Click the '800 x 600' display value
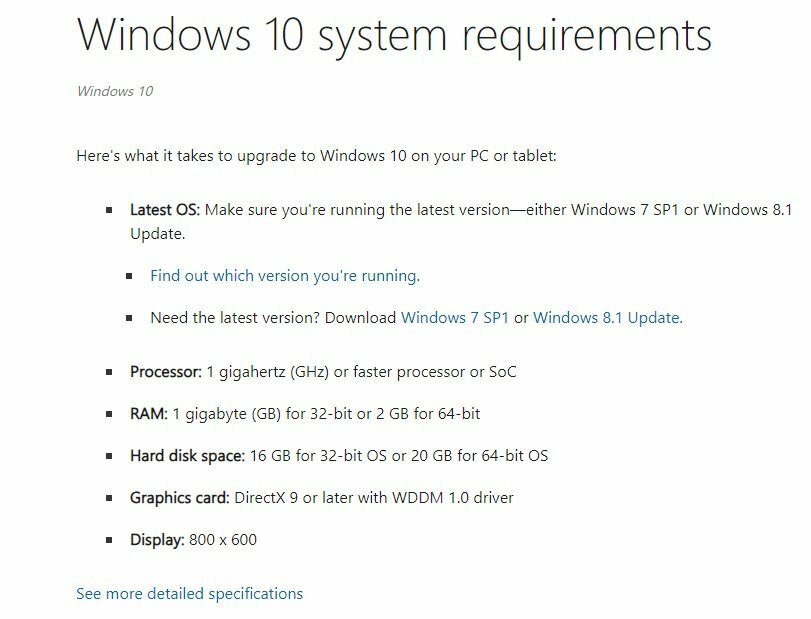 click(x=223, y=539)
